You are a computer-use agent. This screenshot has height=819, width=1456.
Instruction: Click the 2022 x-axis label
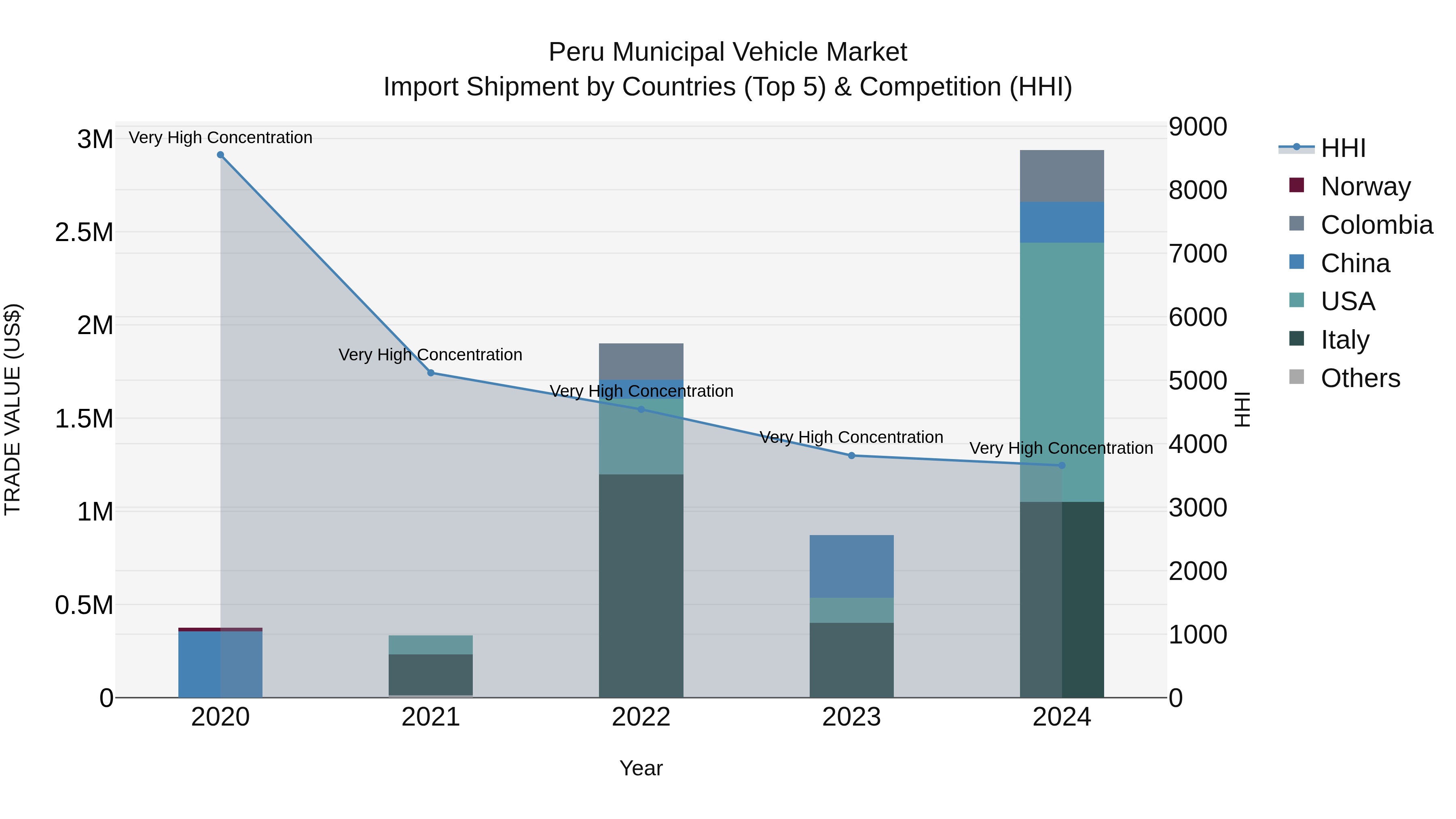pos(641,717)
